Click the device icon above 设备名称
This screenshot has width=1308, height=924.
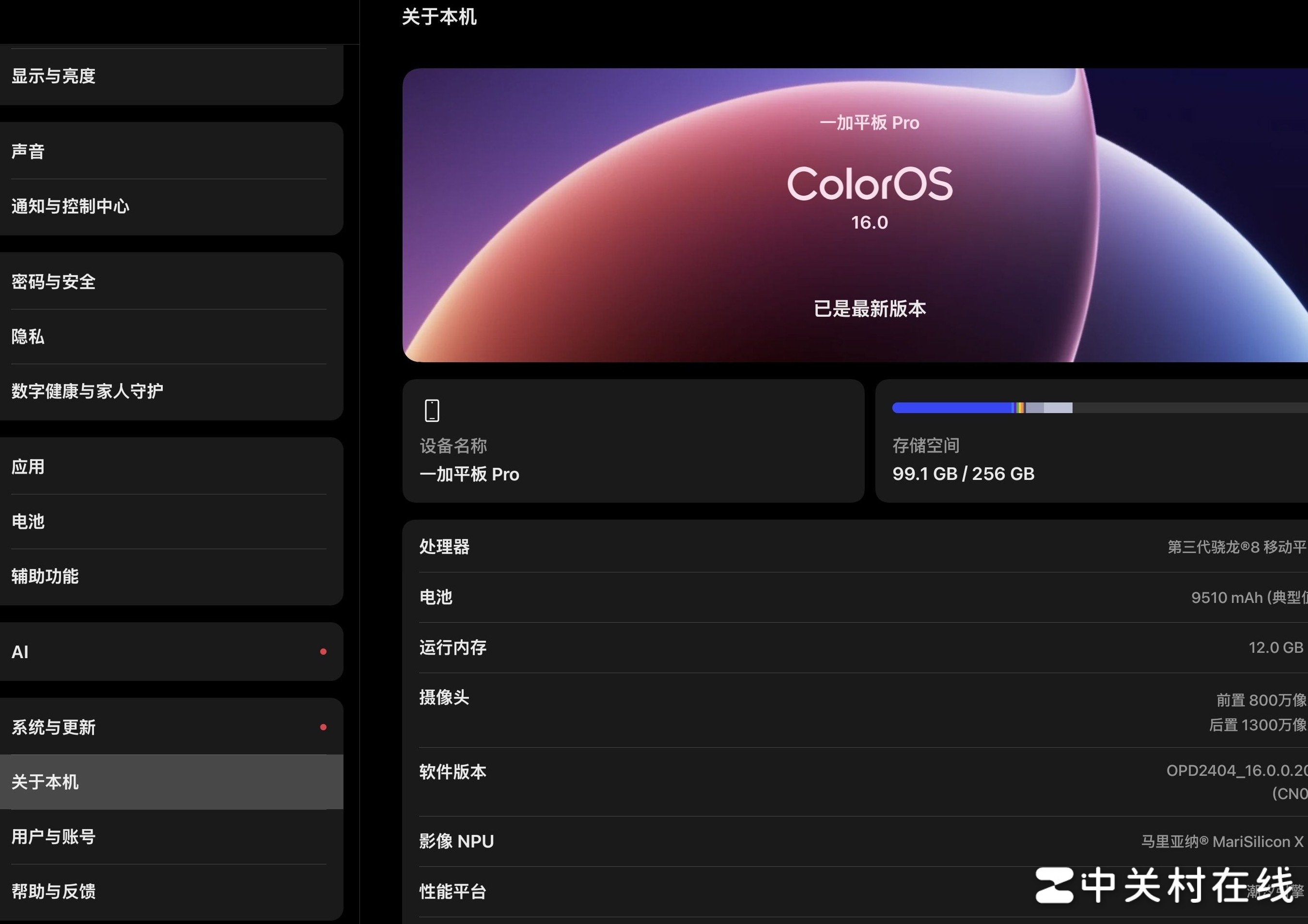pos(432,411)
